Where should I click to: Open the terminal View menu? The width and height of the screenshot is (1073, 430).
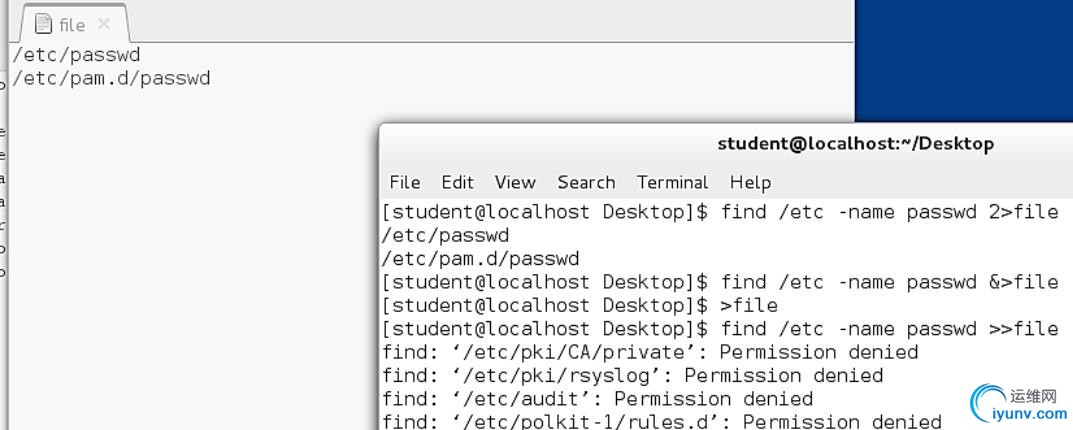click(515, 182)
